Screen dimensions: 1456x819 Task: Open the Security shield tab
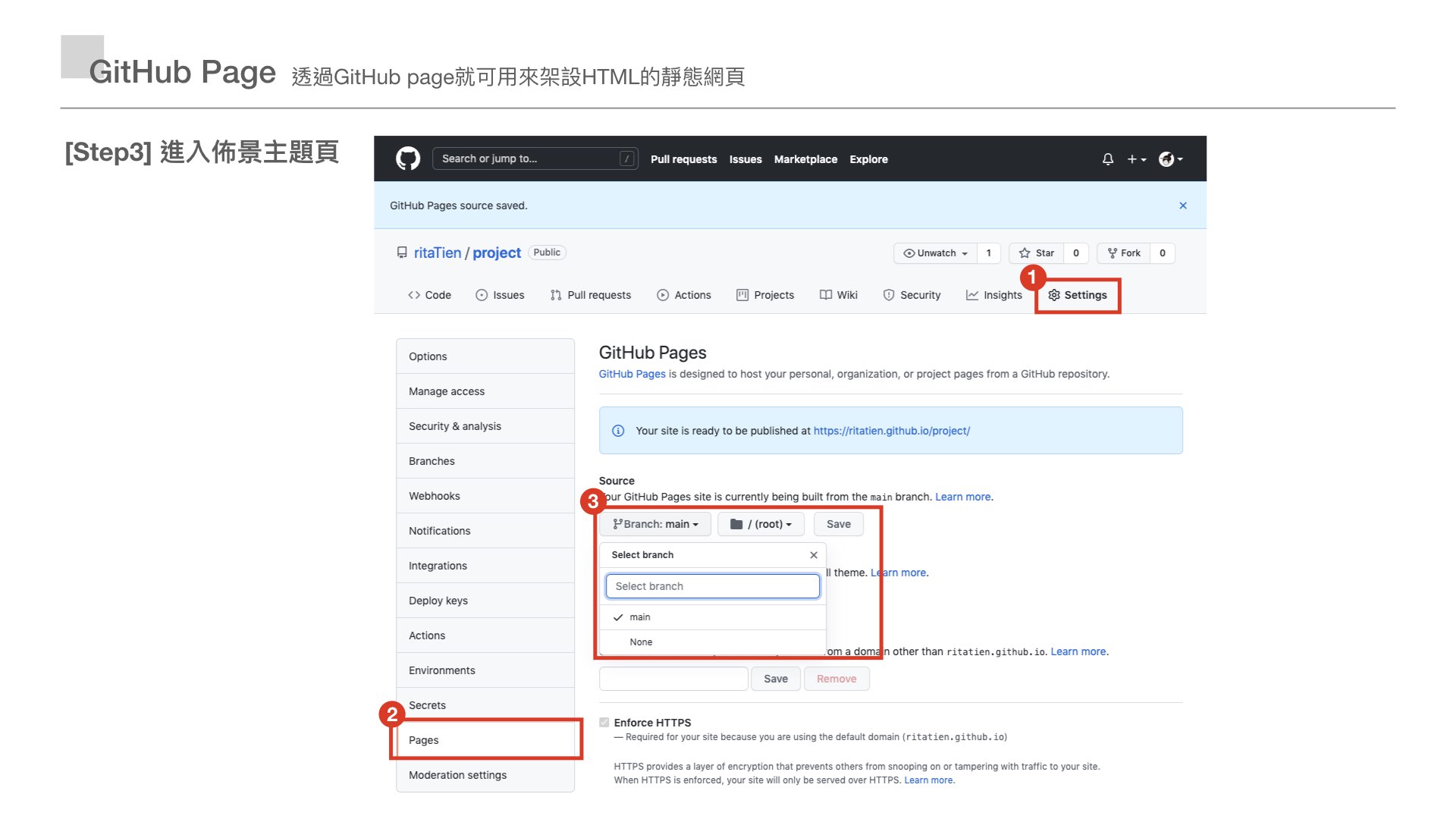point(912,295)
